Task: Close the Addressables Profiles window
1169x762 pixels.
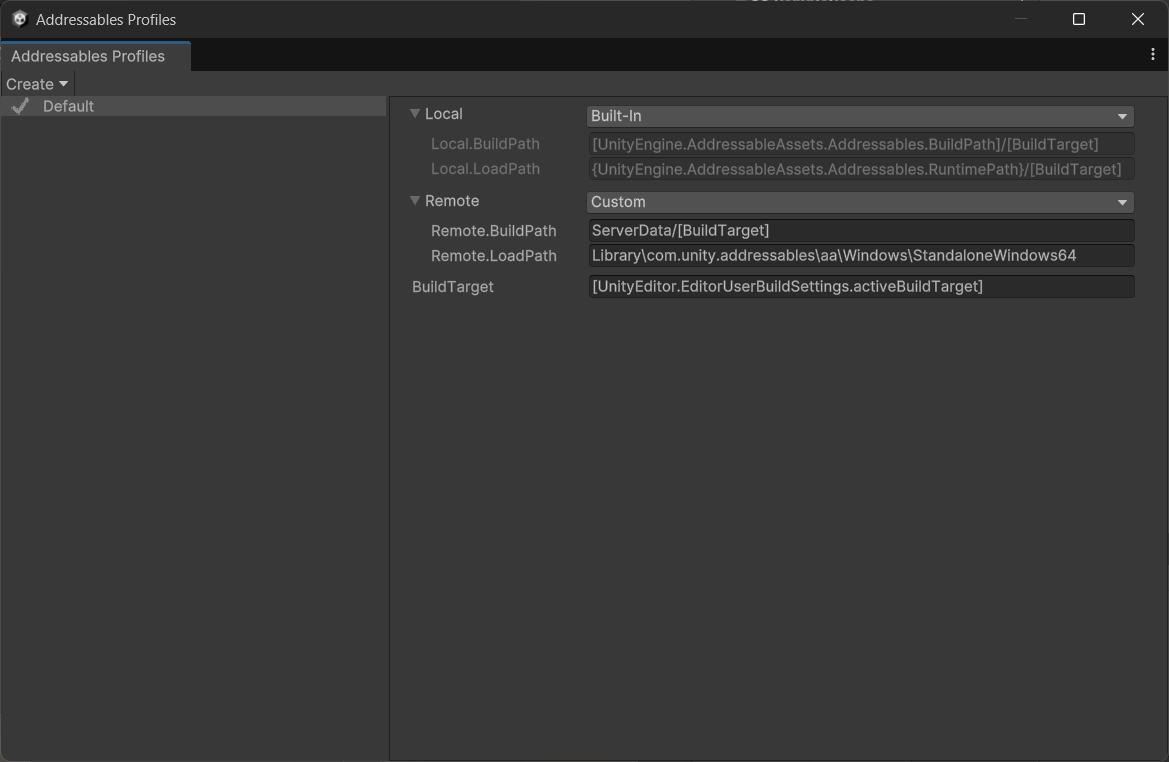Action: [x=1138, y=19]
